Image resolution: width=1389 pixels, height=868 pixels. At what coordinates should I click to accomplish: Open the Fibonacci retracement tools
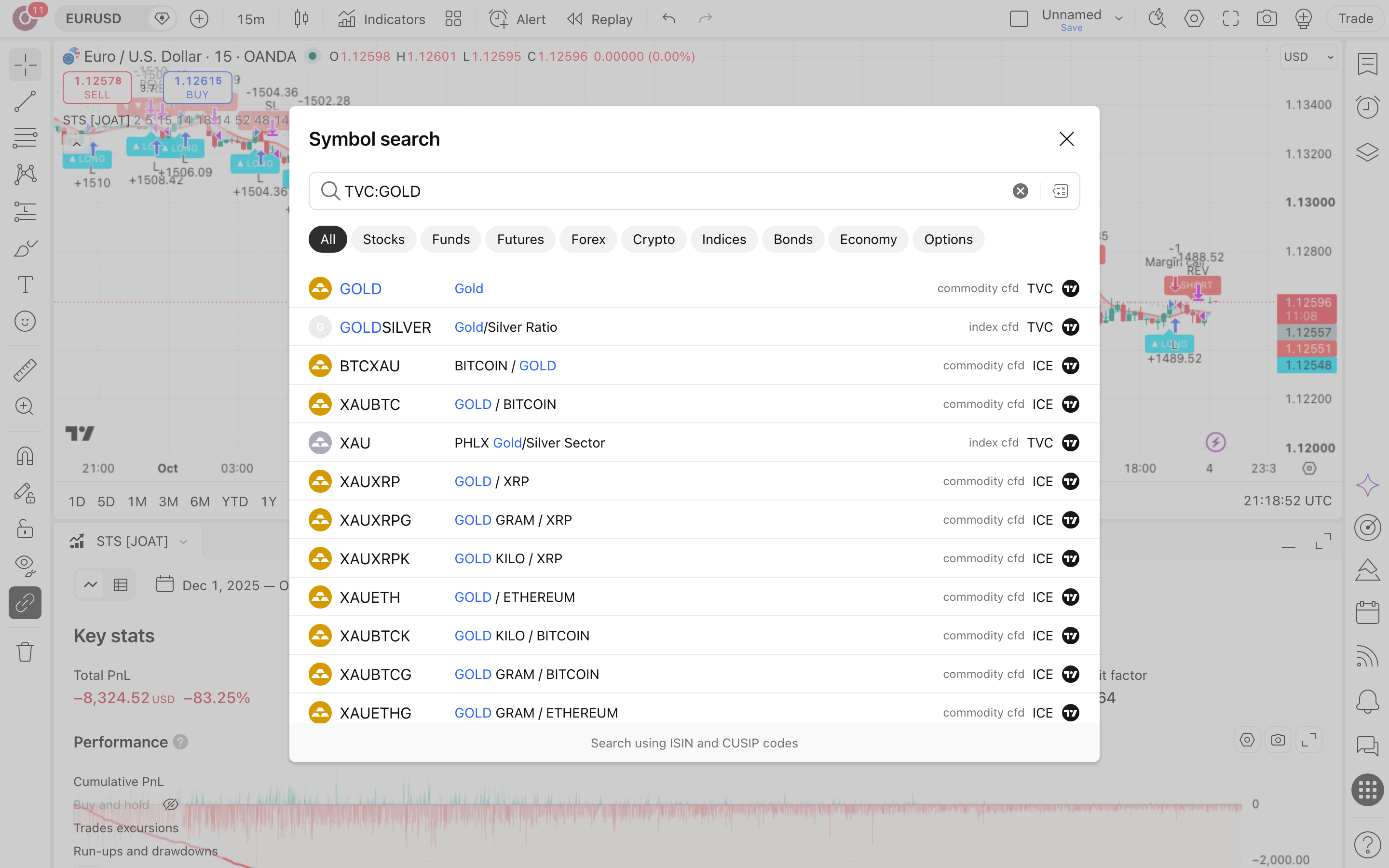click(25, 138)
